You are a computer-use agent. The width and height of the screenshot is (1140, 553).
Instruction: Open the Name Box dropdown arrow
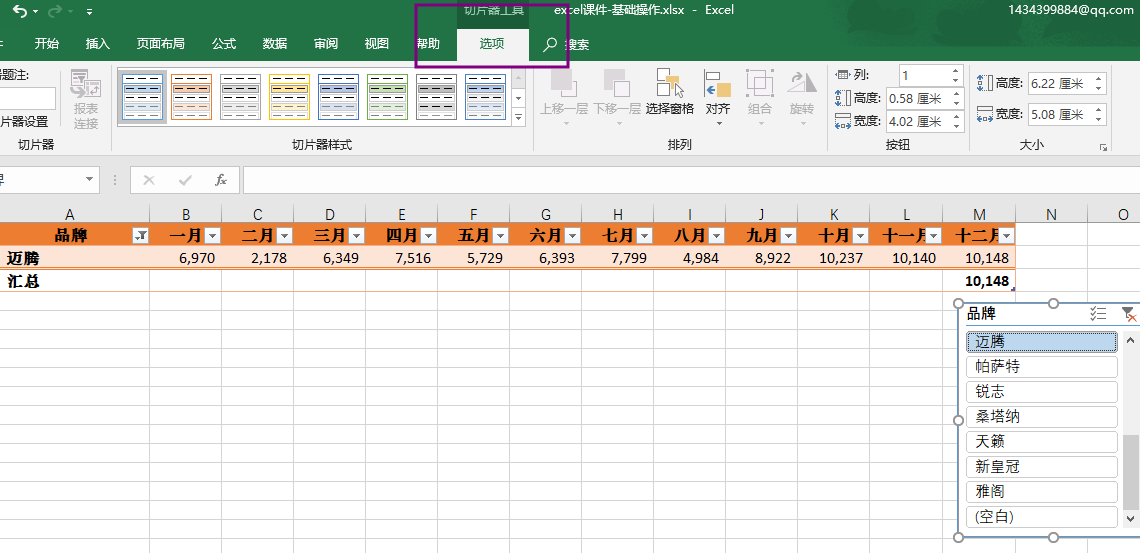point(89,179)
